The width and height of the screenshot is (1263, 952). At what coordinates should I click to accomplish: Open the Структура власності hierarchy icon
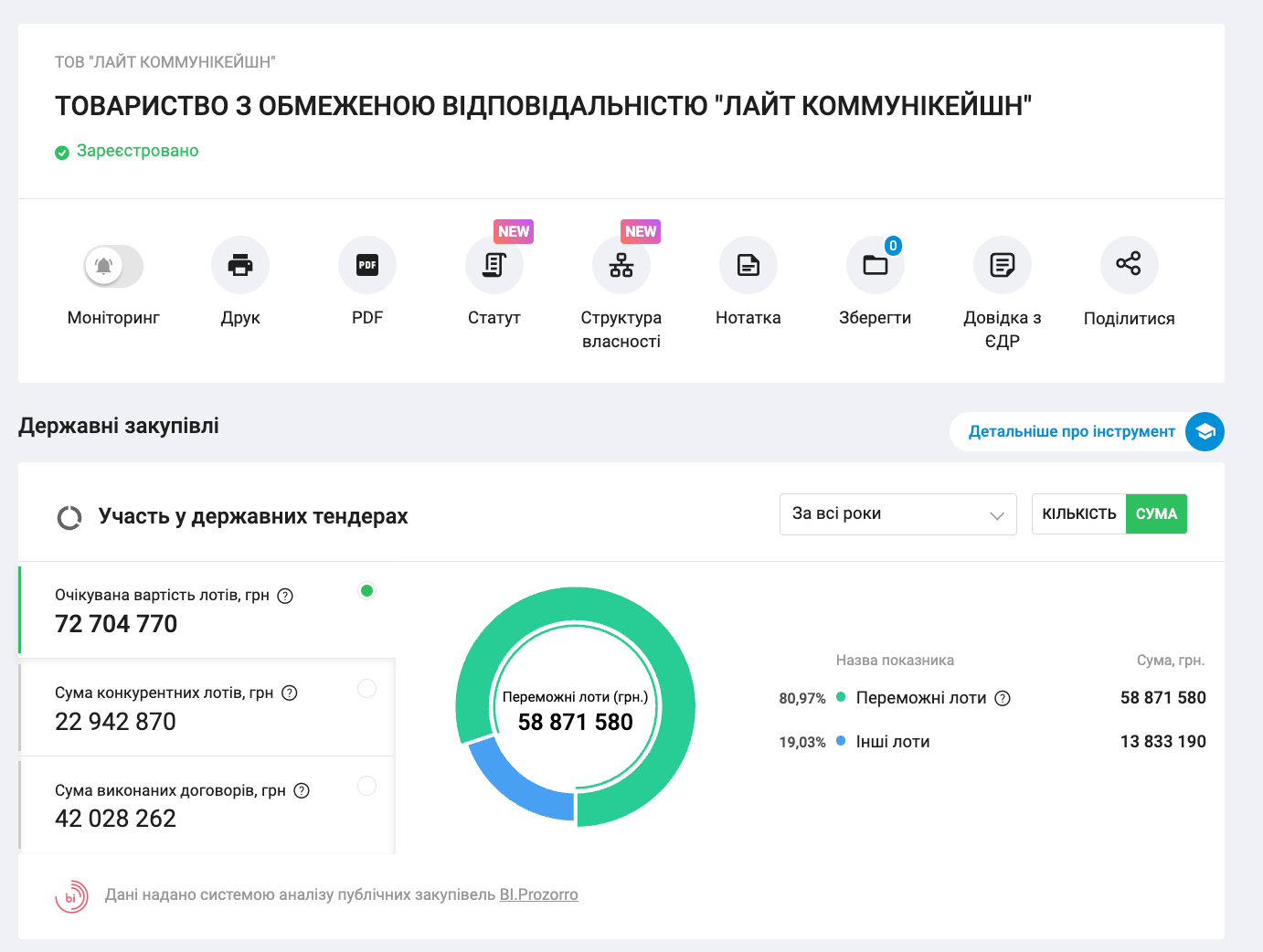[621, 265]
